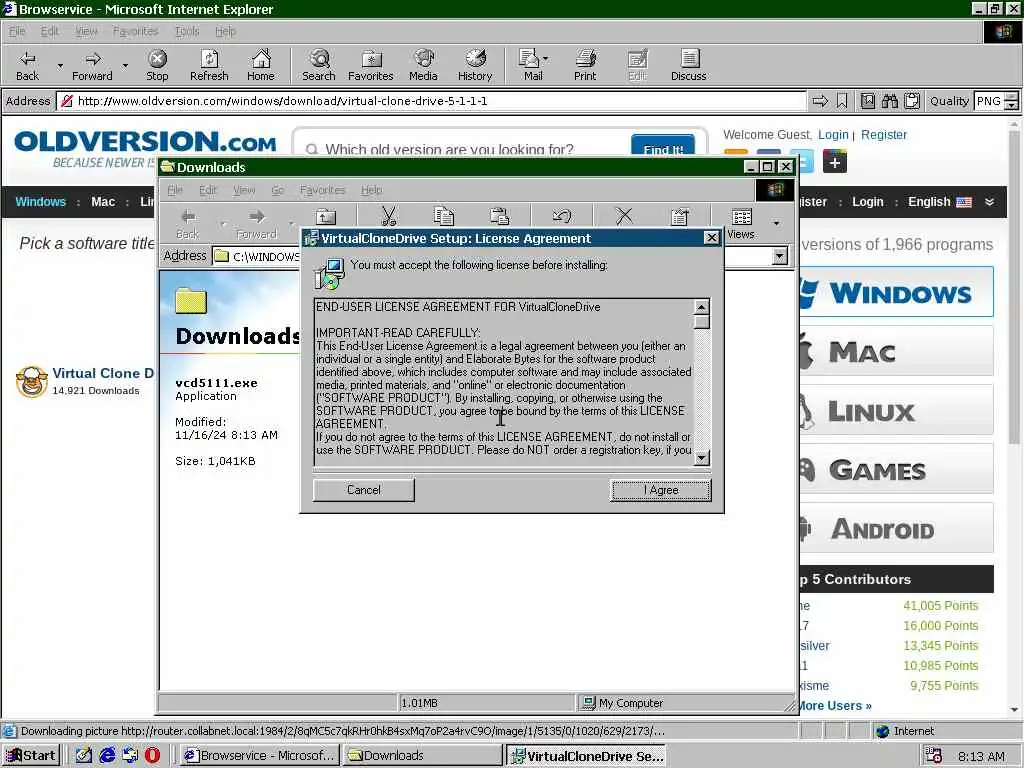
Task: Open the arrow beside Views in Downloads
Action: click(776, 223)
